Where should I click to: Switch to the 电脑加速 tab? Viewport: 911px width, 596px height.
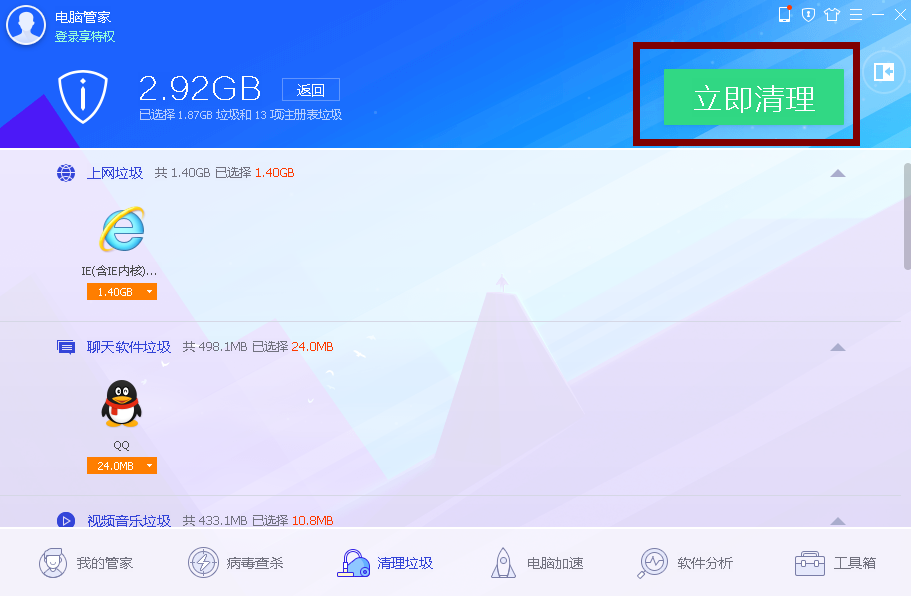(x=537, y=563)
